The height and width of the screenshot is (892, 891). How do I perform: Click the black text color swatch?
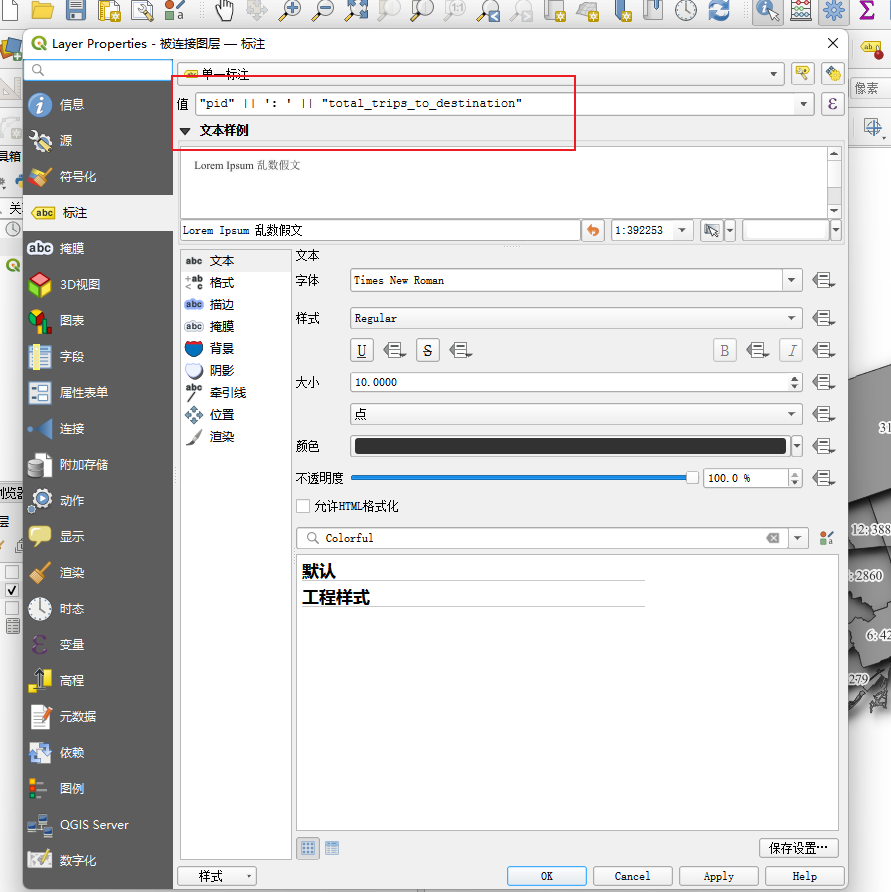(570, 446)
